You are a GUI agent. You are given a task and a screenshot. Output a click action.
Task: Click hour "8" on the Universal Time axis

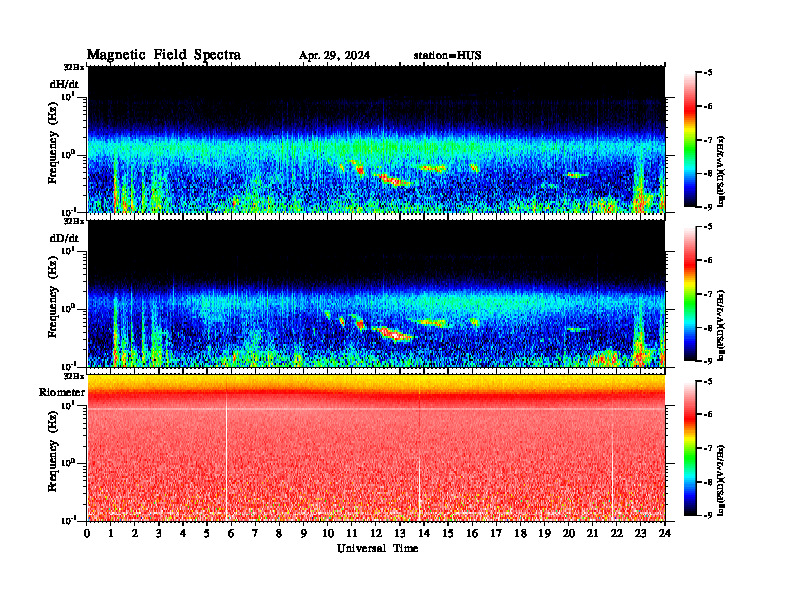pyautogui.click(x=279, y=533)
